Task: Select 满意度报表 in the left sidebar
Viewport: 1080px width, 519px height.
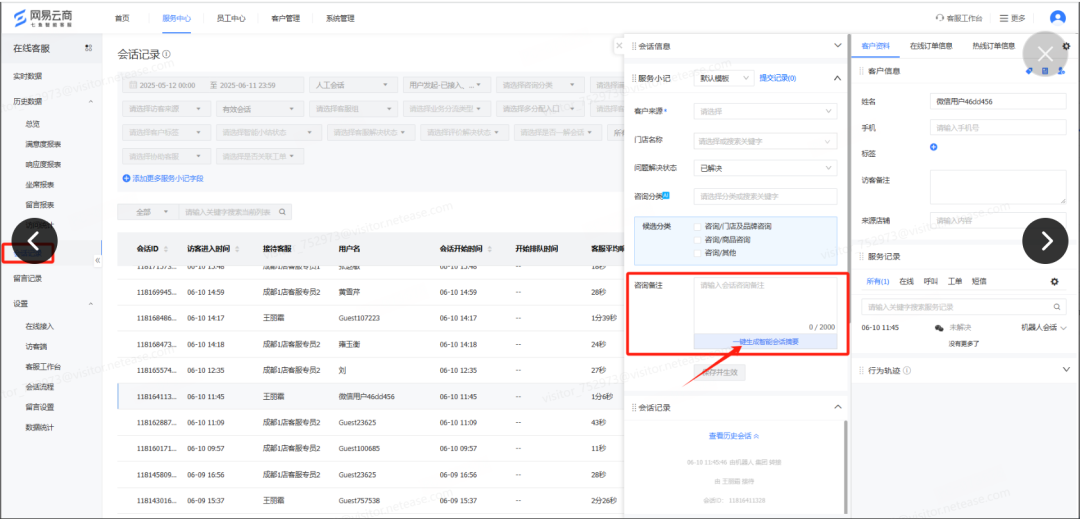Action: click(43, 144)
